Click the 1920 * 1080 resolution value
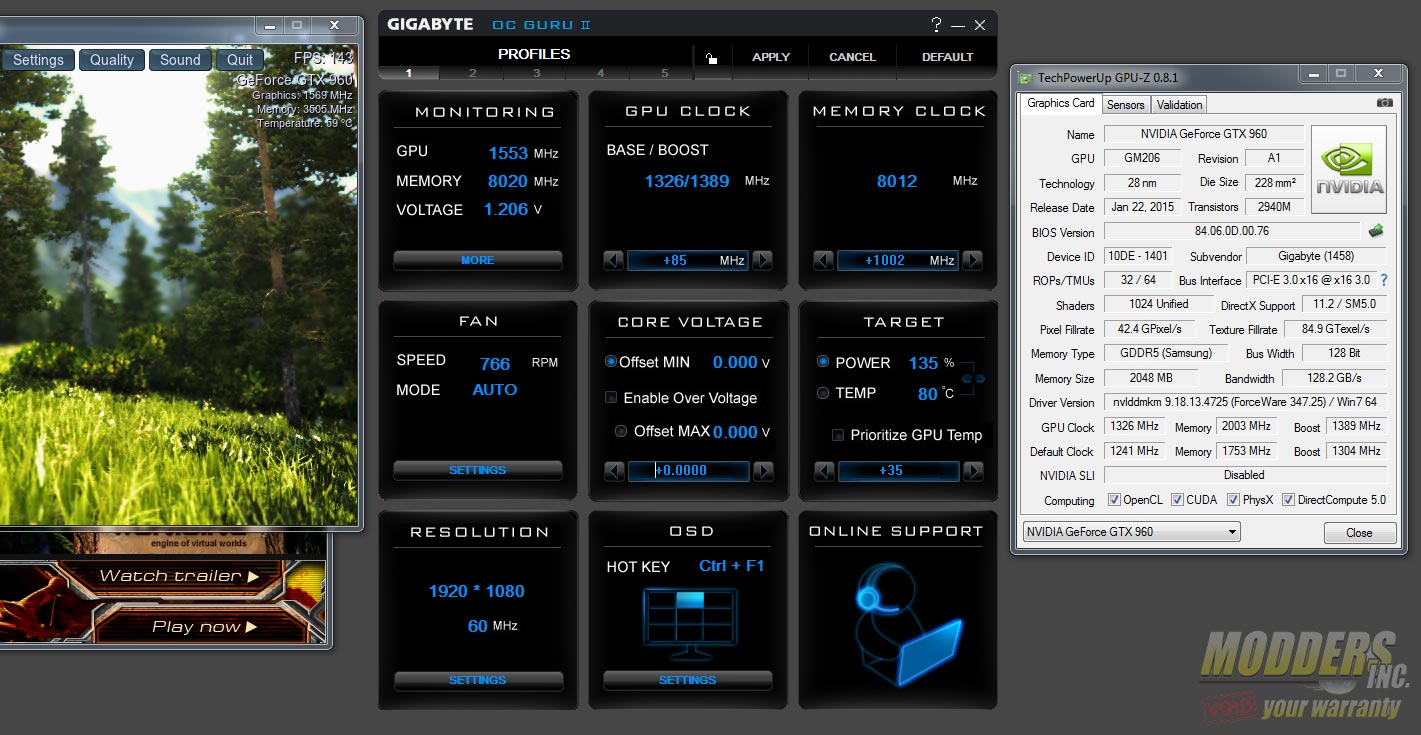The width and height of the screenshot is (1421, 735). click(x=476, y=591)
